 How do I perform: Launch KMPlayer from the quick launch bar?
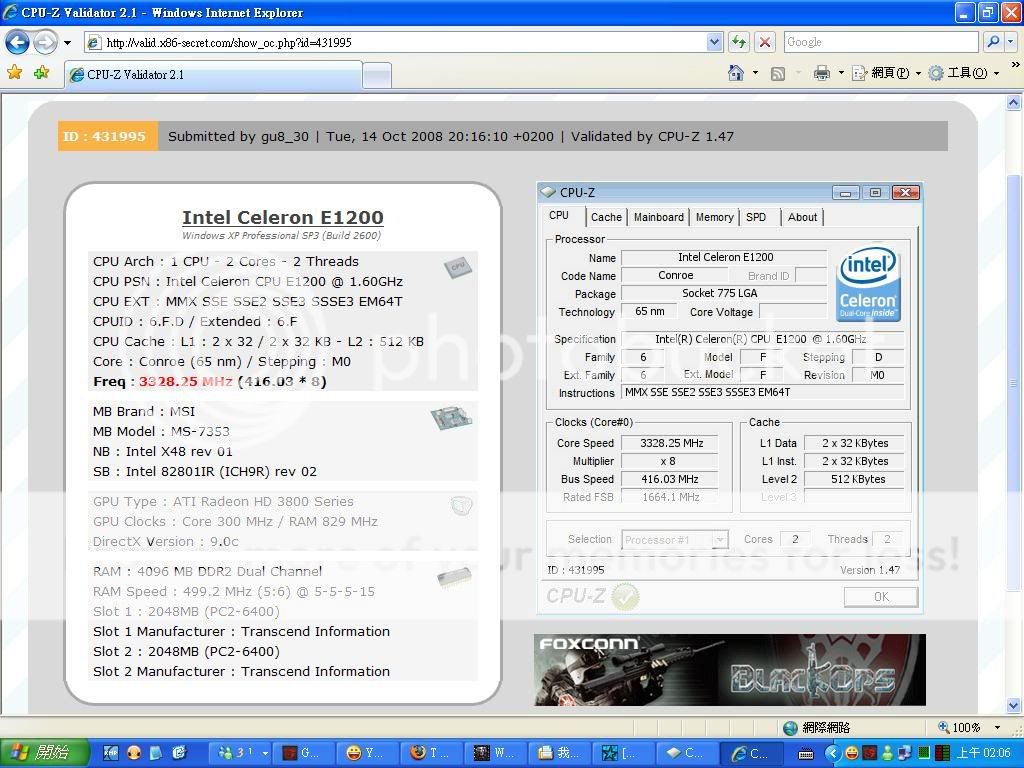tap(110, 753)
